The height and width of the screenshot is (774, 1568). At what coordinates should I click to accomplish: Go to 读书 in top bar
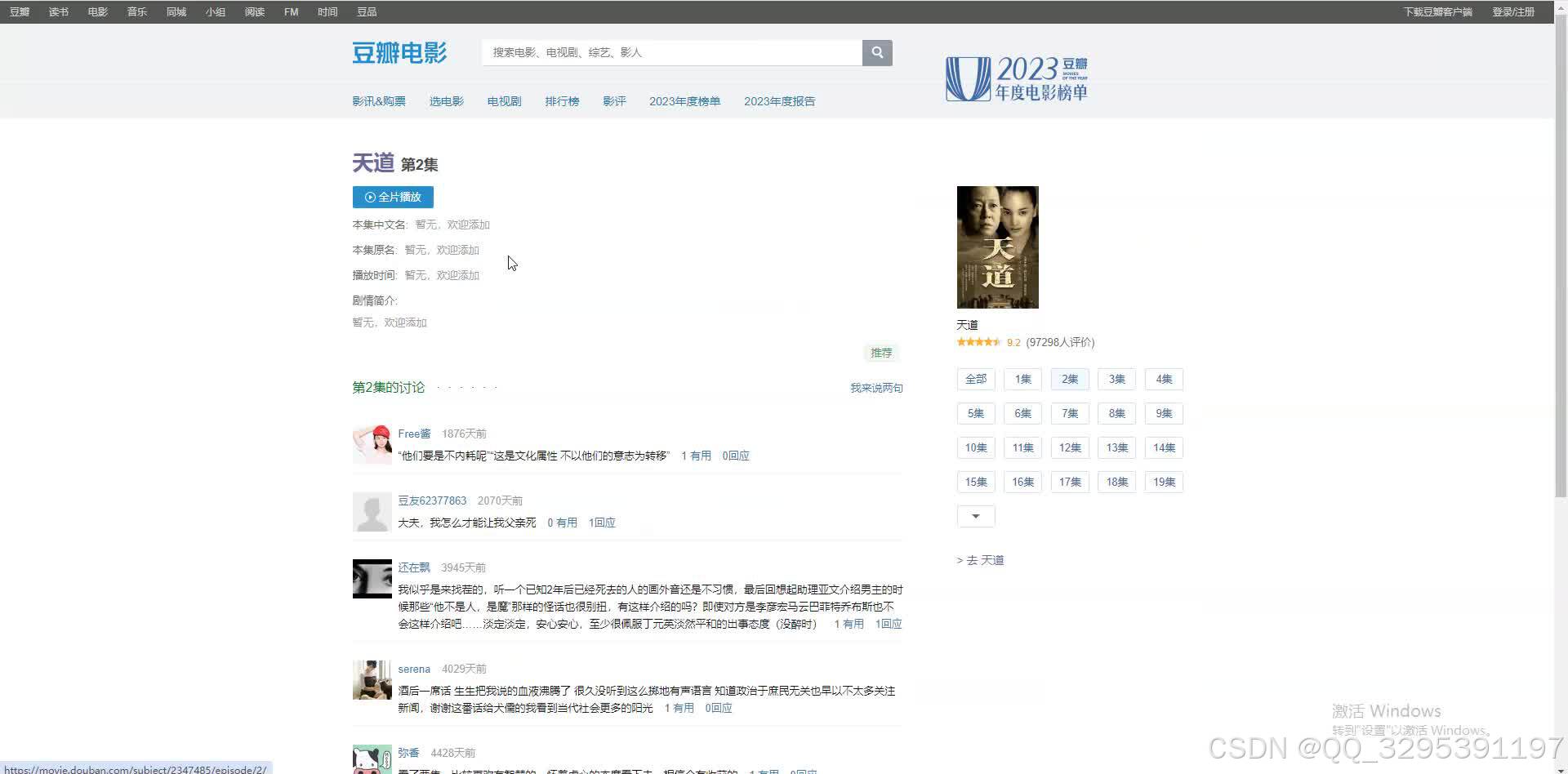pyautogui.click(x=59, y=11)
